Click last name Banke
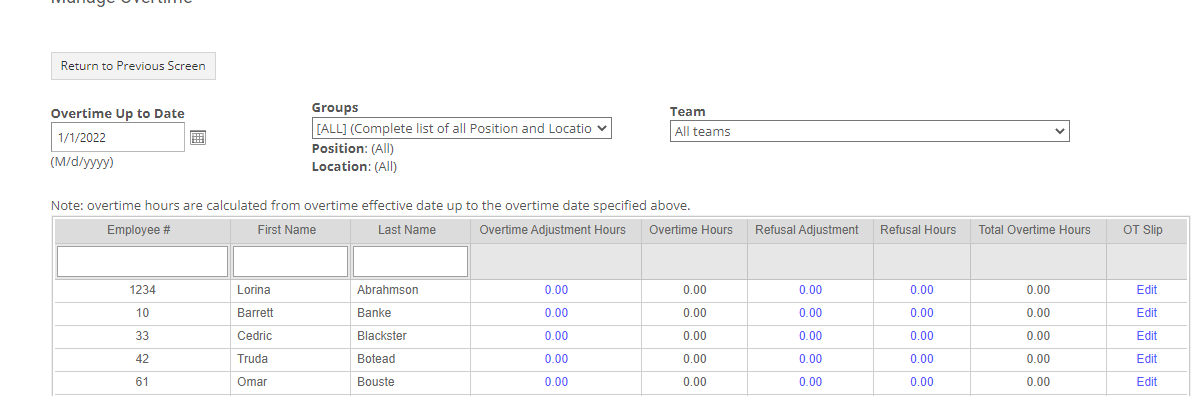The width and height of the screenshot is (1199, 396). [374, 313]
